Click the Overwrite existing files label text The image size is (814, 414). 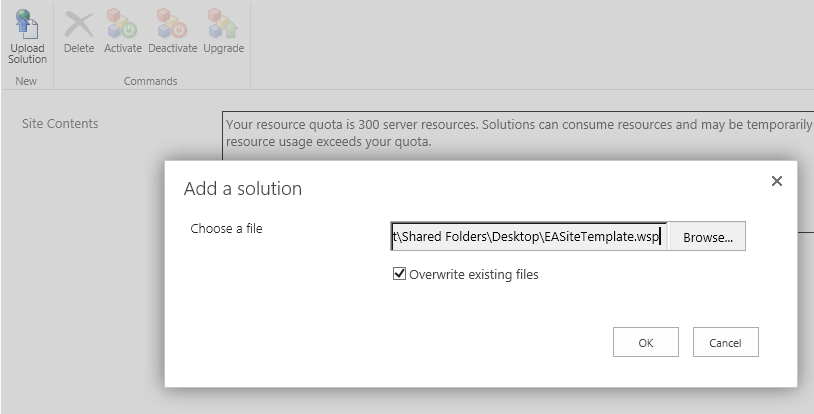tap(474, 275)
